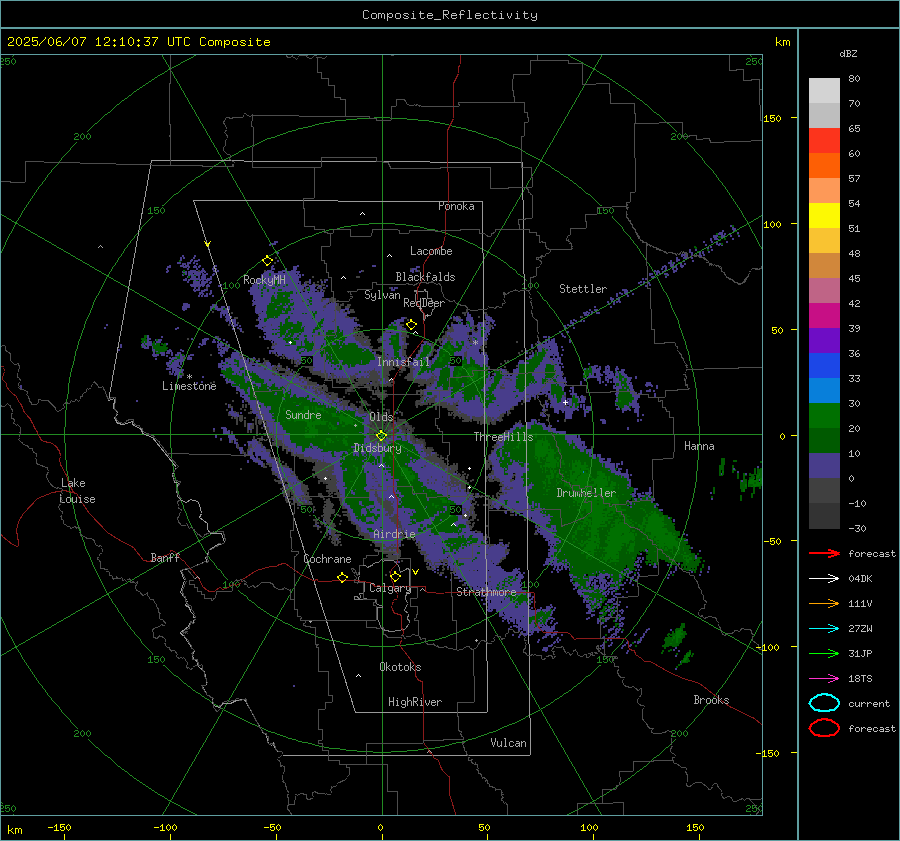
Task: Click white plus marker southeast of Stettler
Action: pos(565,402)
